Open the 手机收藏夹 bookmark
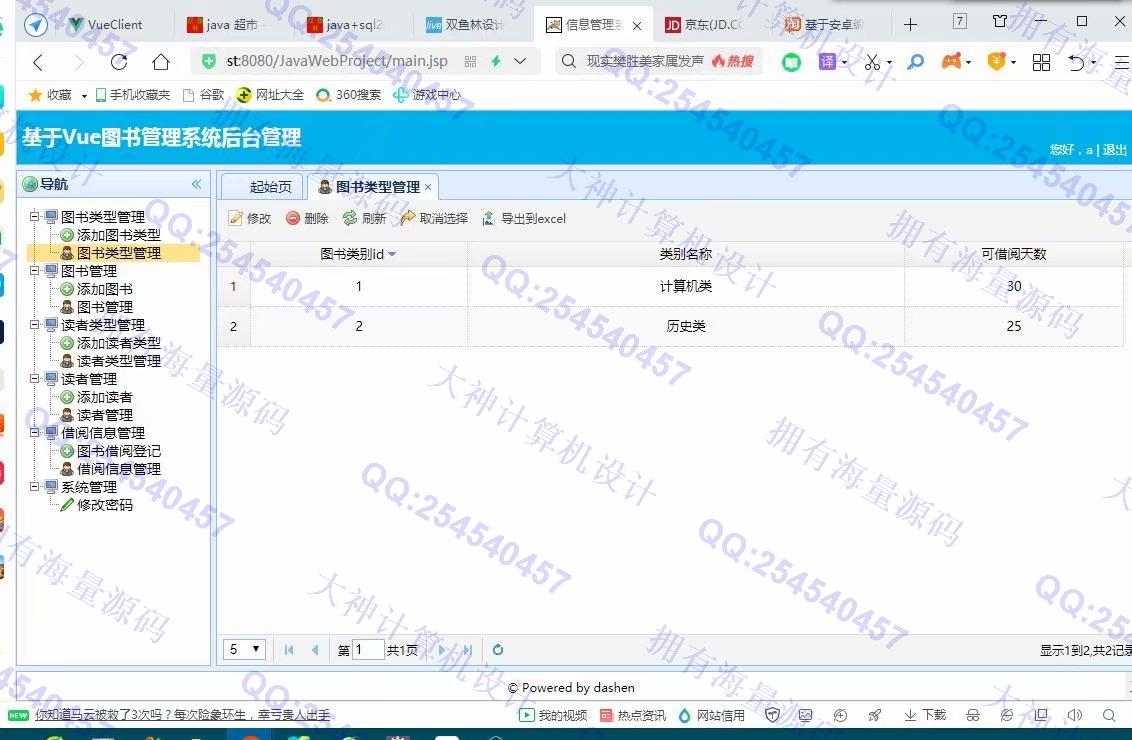 pos(133,95)
